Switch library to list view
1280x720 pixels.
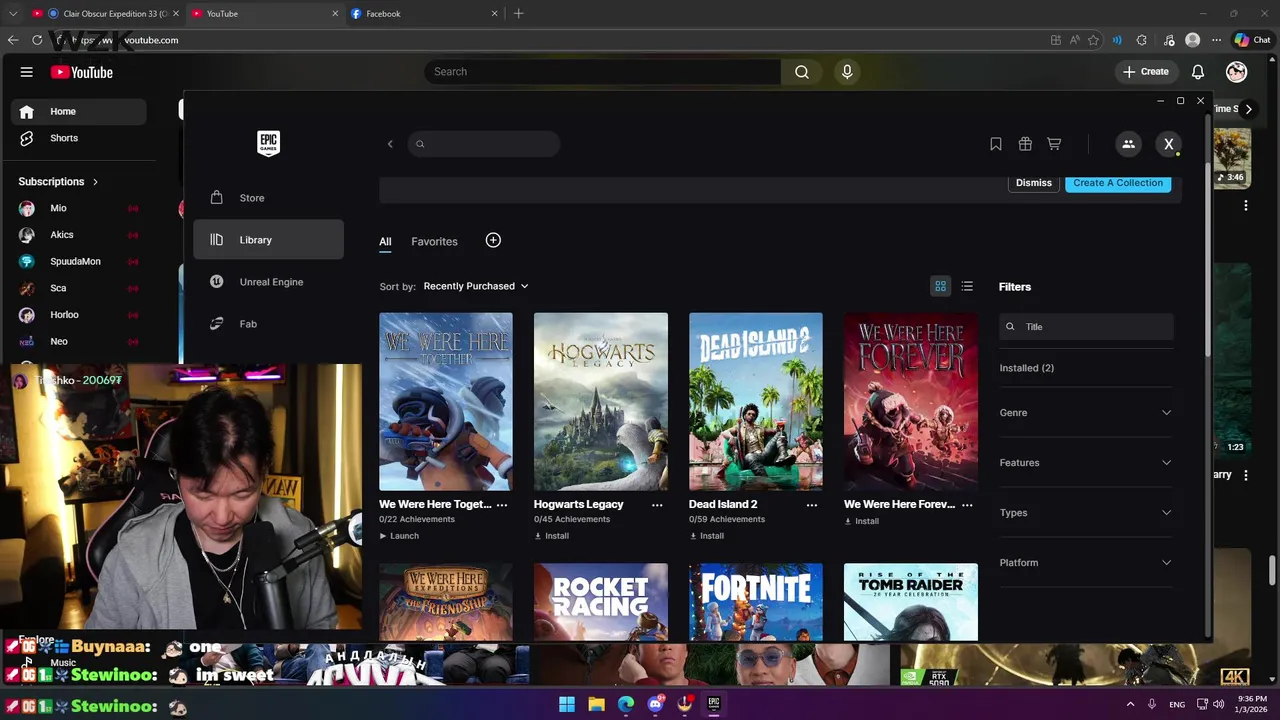(967, 287)
